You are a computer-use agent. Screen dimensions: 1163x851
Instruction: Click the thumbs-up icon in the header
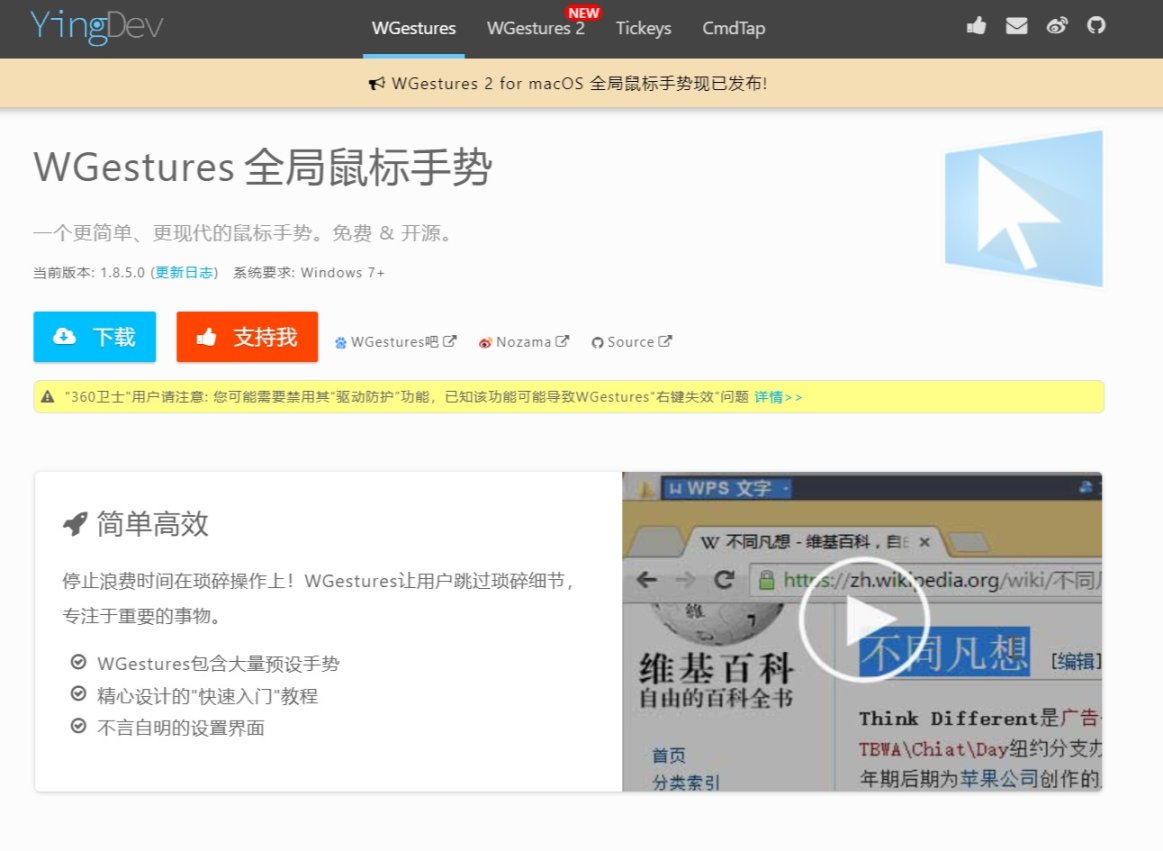pyautogui.click(x=976, y=27)
